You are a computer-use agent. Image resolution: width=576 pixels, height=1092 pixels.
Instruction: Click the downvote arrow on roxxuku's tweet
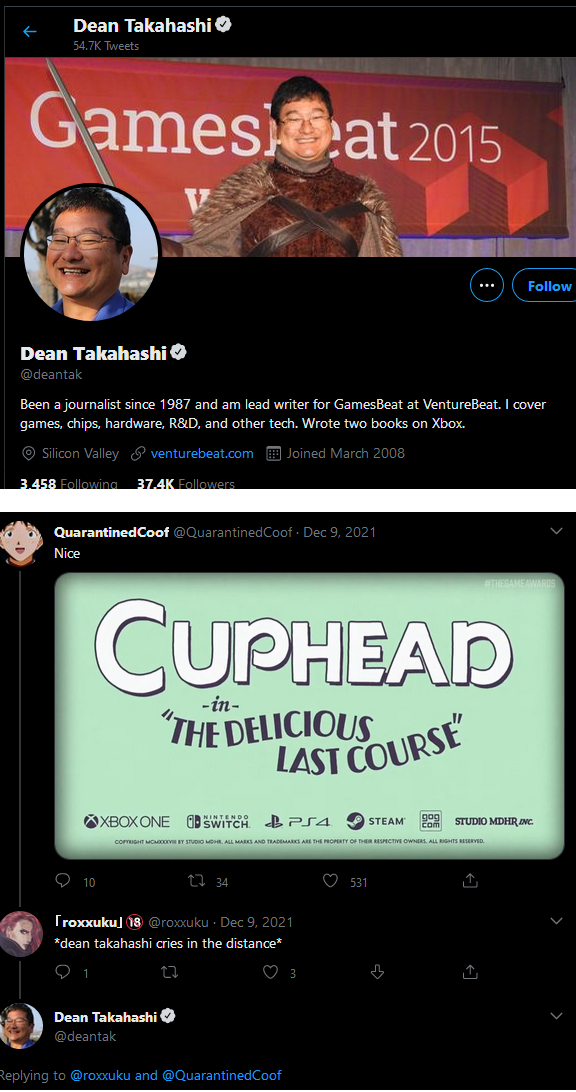pyautogui.click(x=377, y=972)
